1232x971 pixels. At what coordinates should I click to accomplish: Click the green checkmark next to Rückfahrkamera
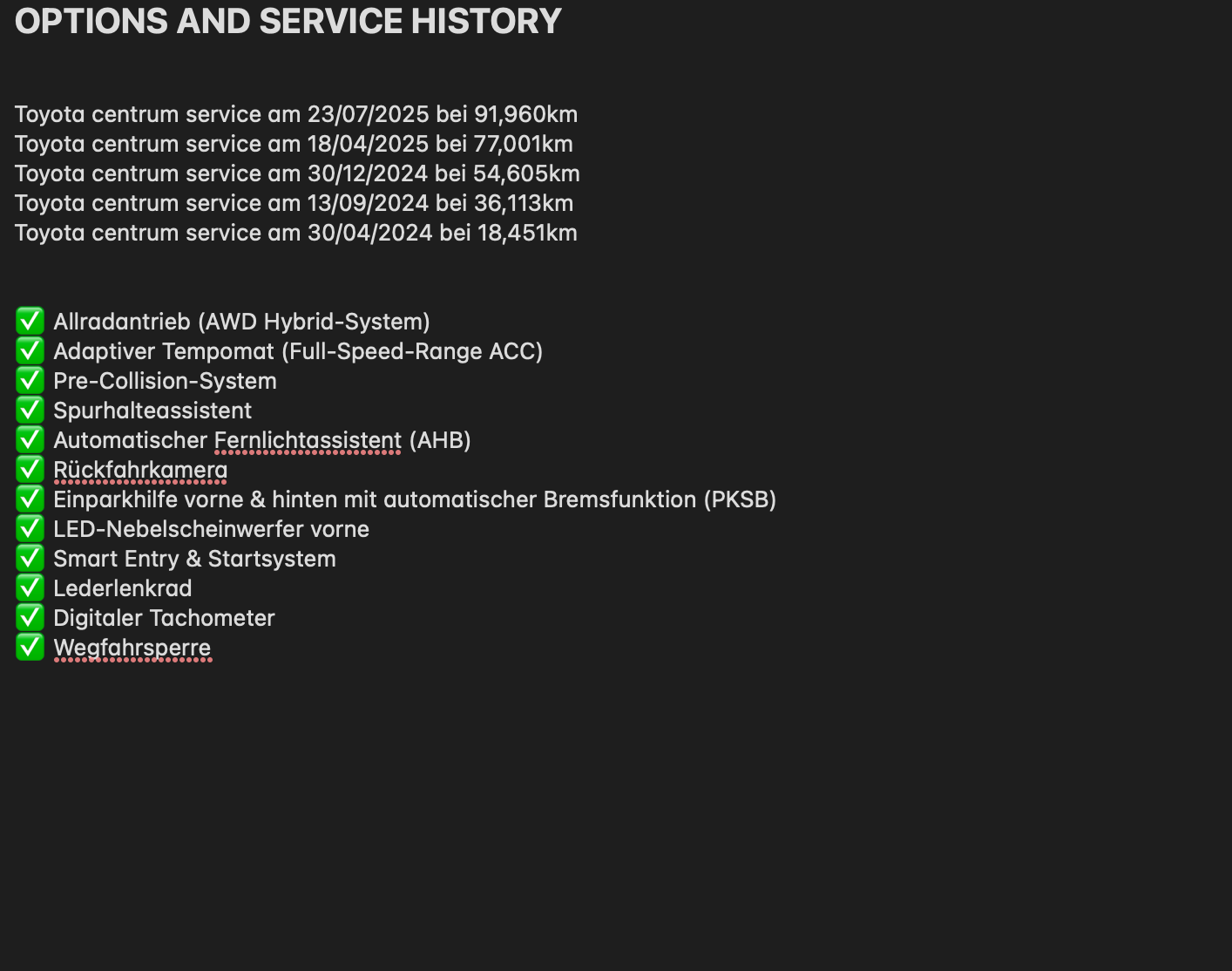click(30, 469)
